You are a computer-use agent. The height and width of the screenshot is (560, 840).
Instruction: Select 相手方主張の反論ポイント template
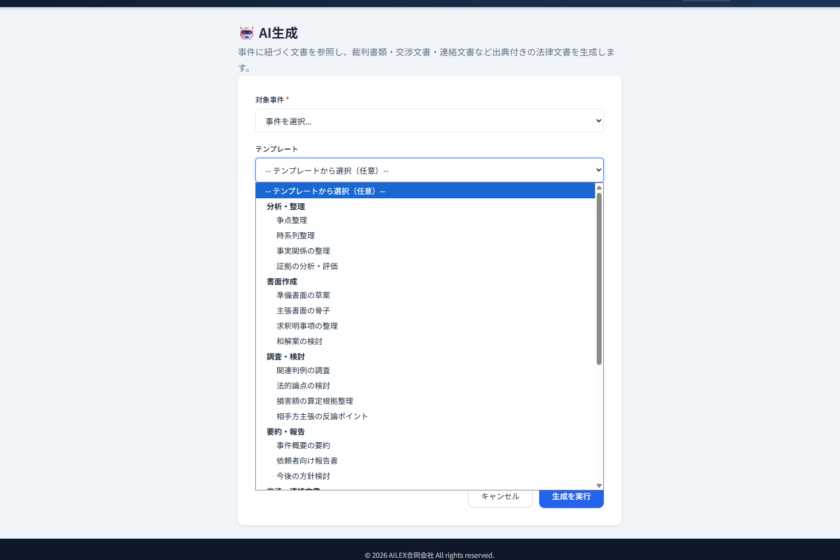[x=322, y=415]
